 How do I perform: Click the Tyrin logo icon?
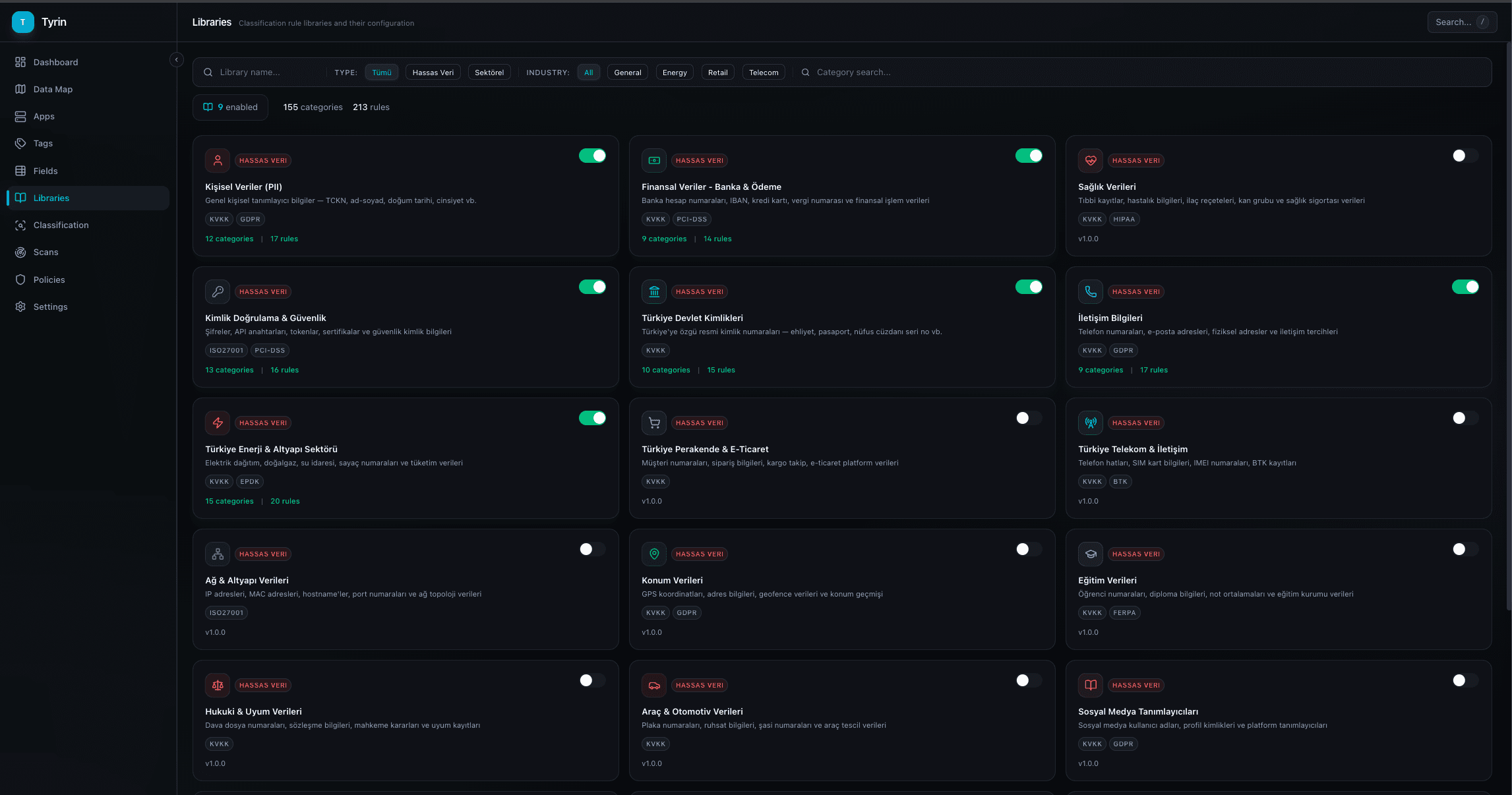(23, 22)
